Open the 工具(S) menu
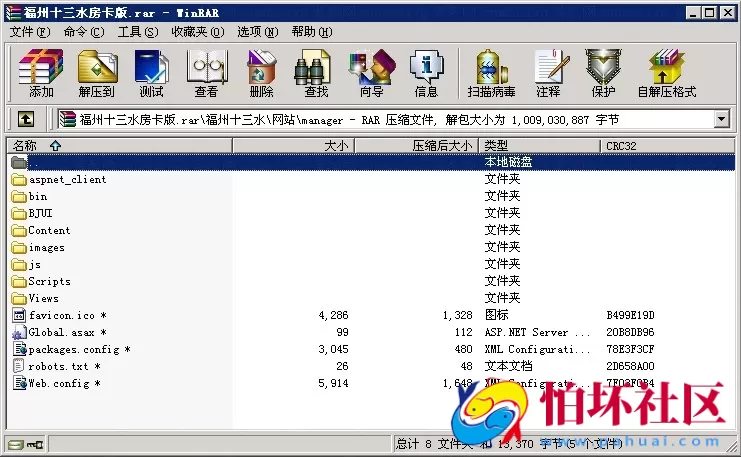741x457 pixels. click(x=138, y=32)
